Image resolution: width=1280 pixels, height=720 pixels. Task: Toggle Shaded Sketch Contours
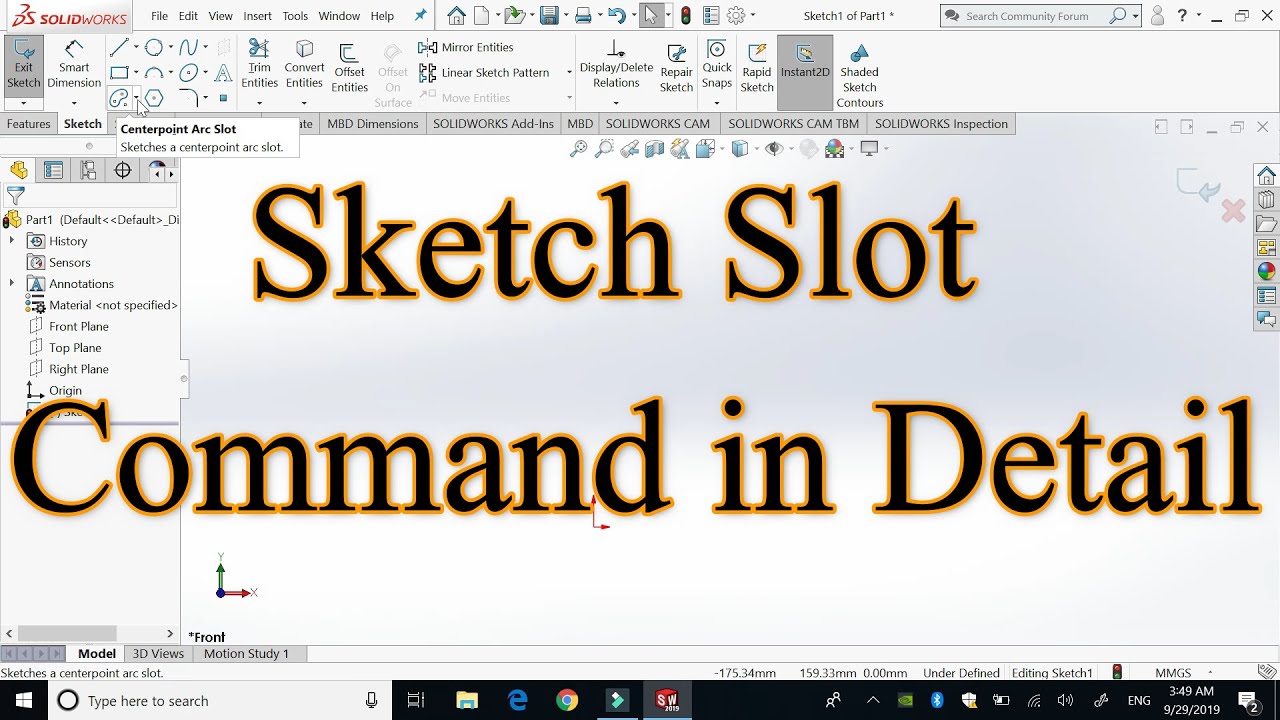point(860,75)
